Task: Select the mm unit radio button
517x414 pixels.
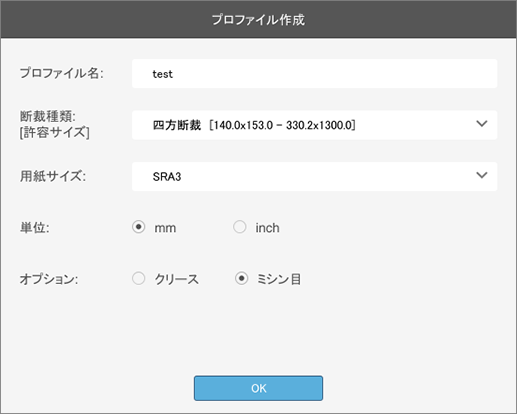Action: tap(138, 227)
